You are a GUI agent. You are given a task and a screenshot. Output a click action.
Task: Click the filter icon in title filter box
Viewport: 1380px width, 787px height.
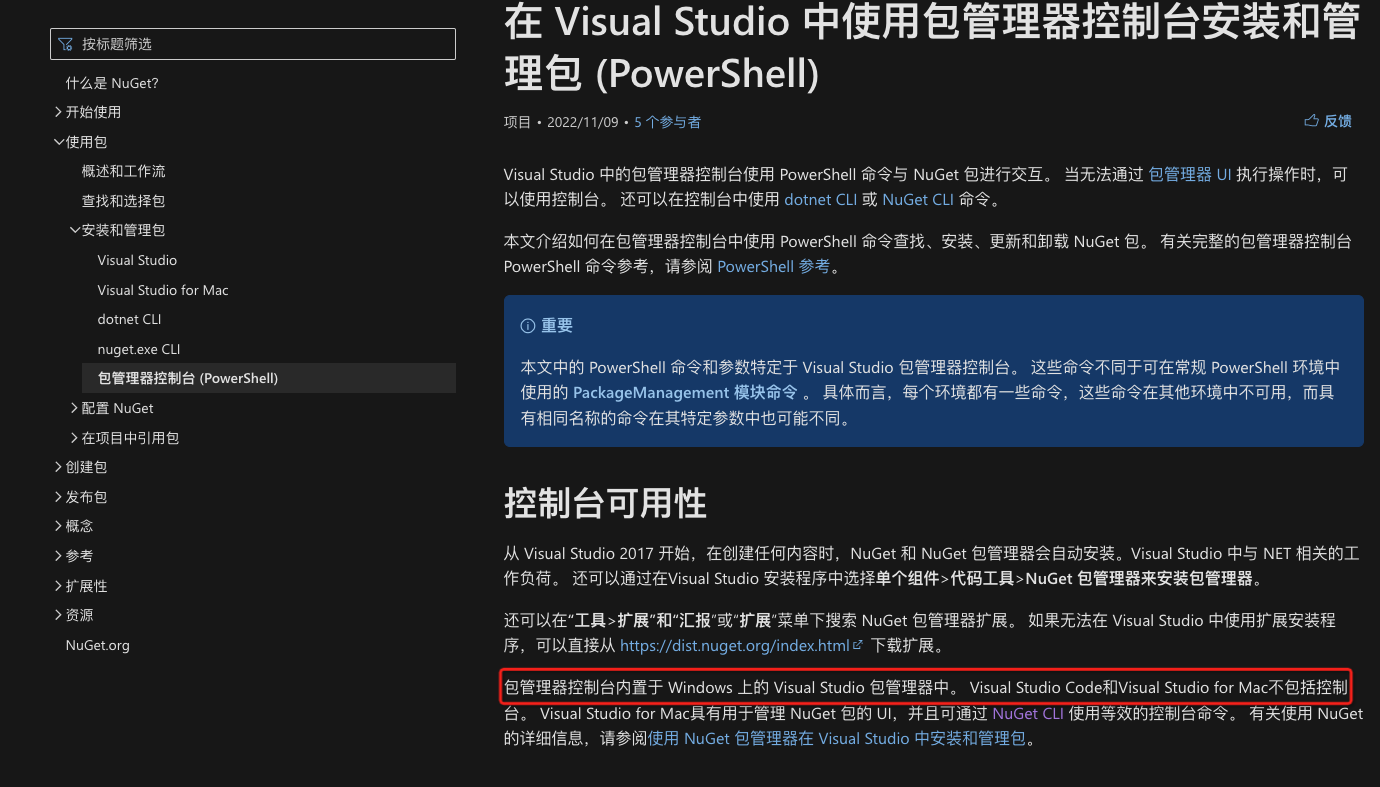point(66,44)
